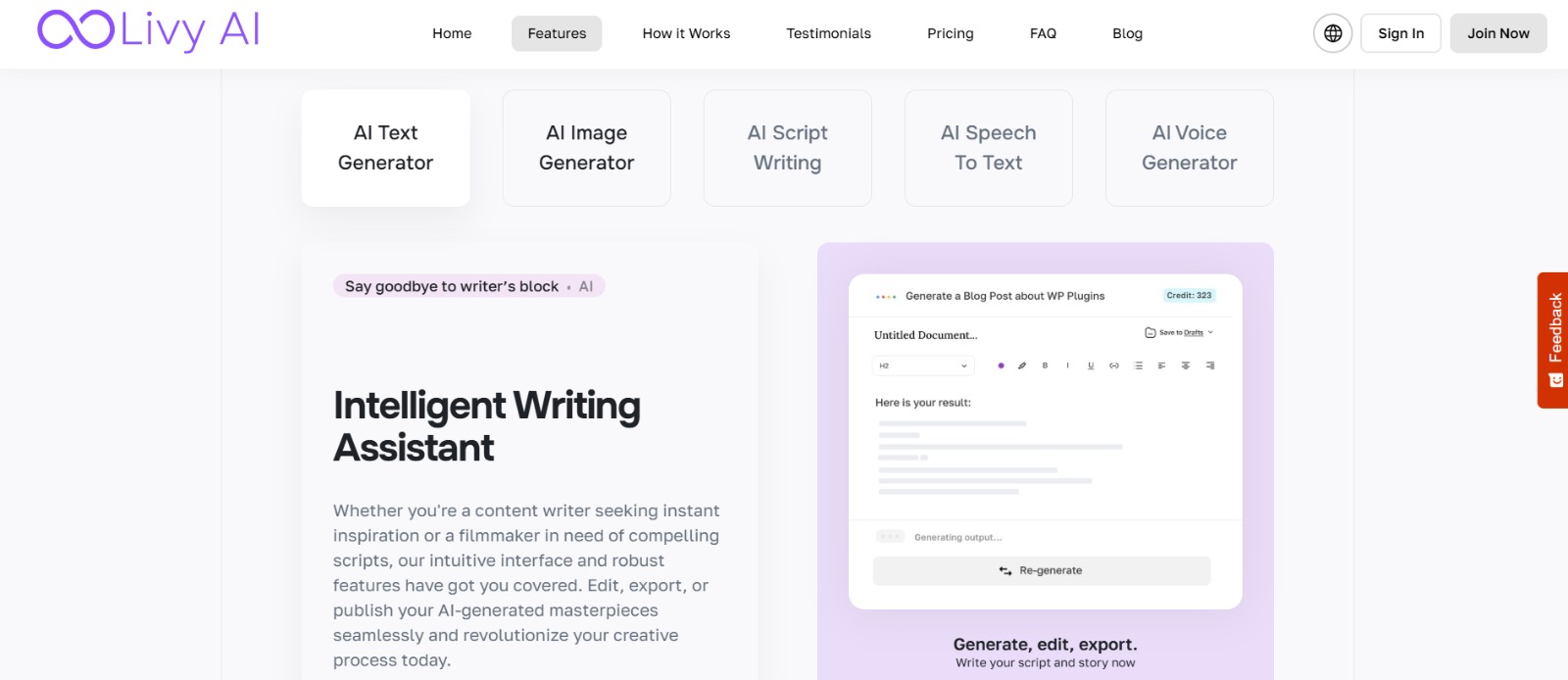1568x680 pixels.
Task: Select the AI Script Writing tab
Action: 787,148
